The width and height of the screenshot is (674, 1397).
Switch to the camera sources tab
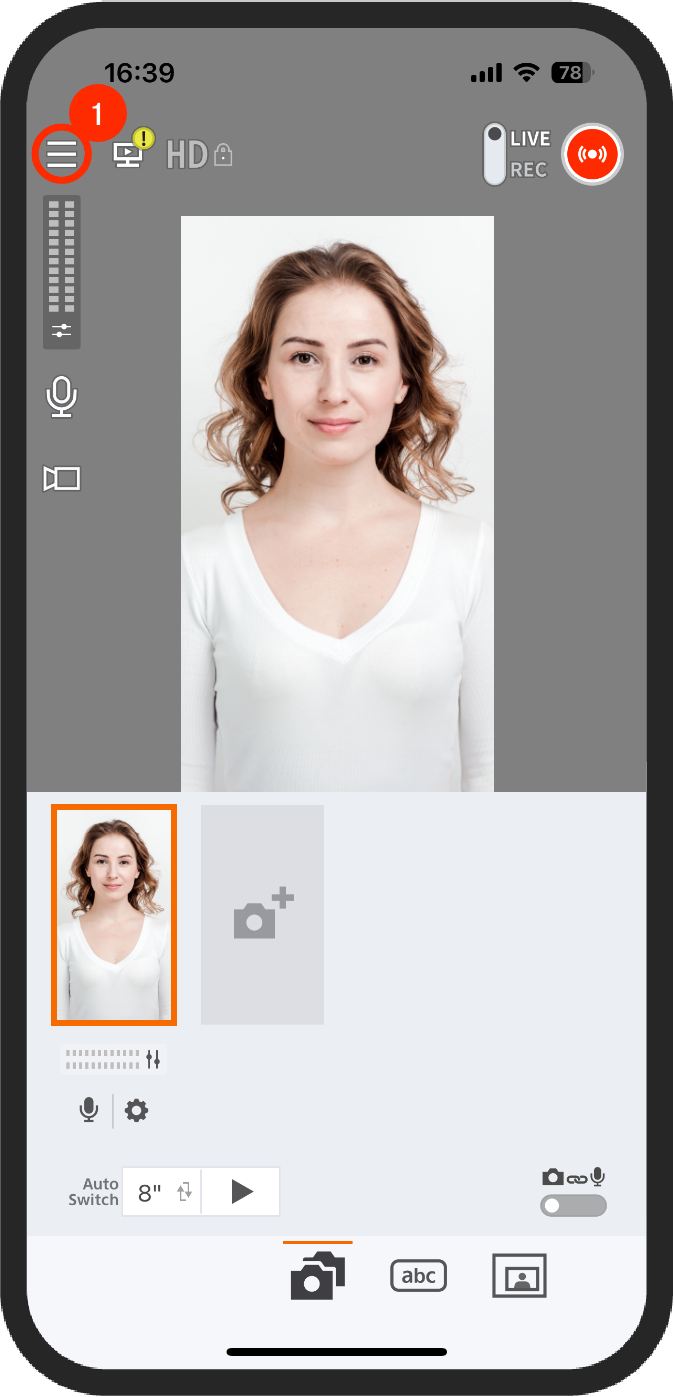(317, 1275)
